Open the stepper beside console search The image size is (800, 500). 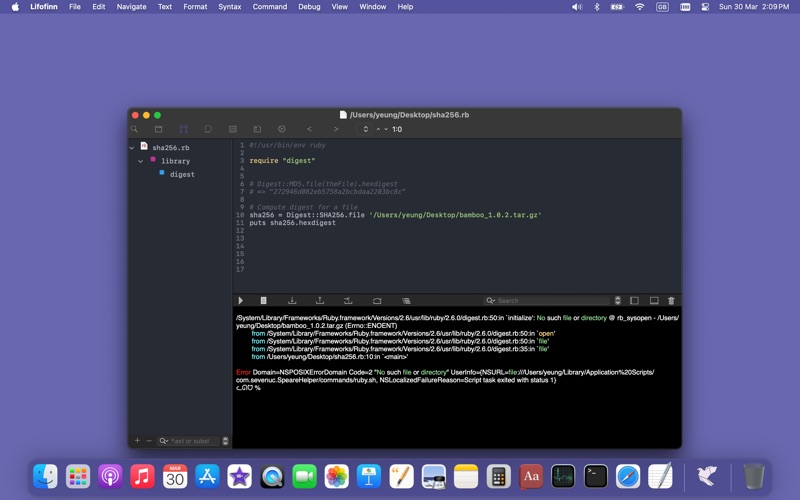617,300
